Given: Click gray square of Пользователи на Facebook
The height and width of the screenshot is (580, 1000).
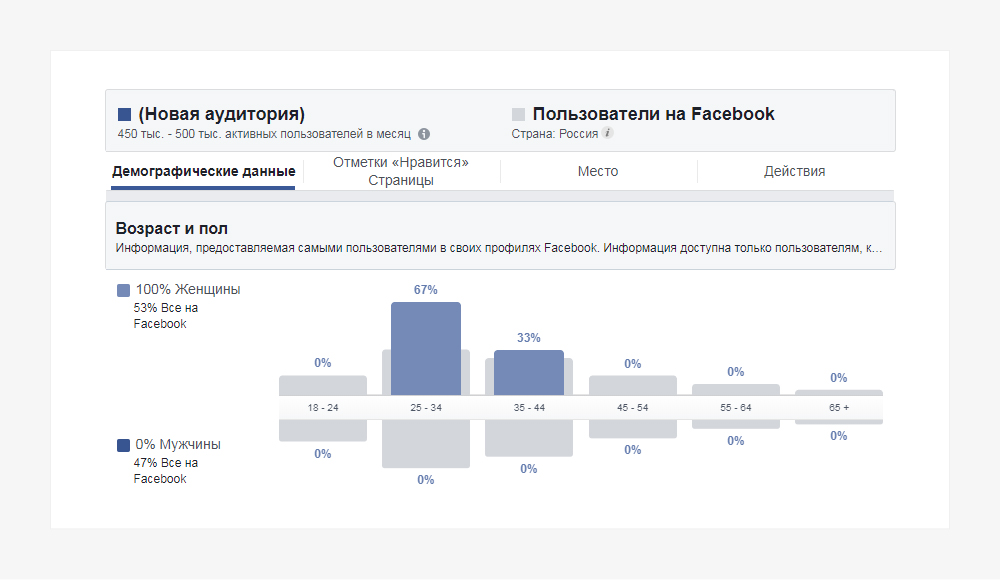Looking at the screenshot, I should [x=518, y=114].
